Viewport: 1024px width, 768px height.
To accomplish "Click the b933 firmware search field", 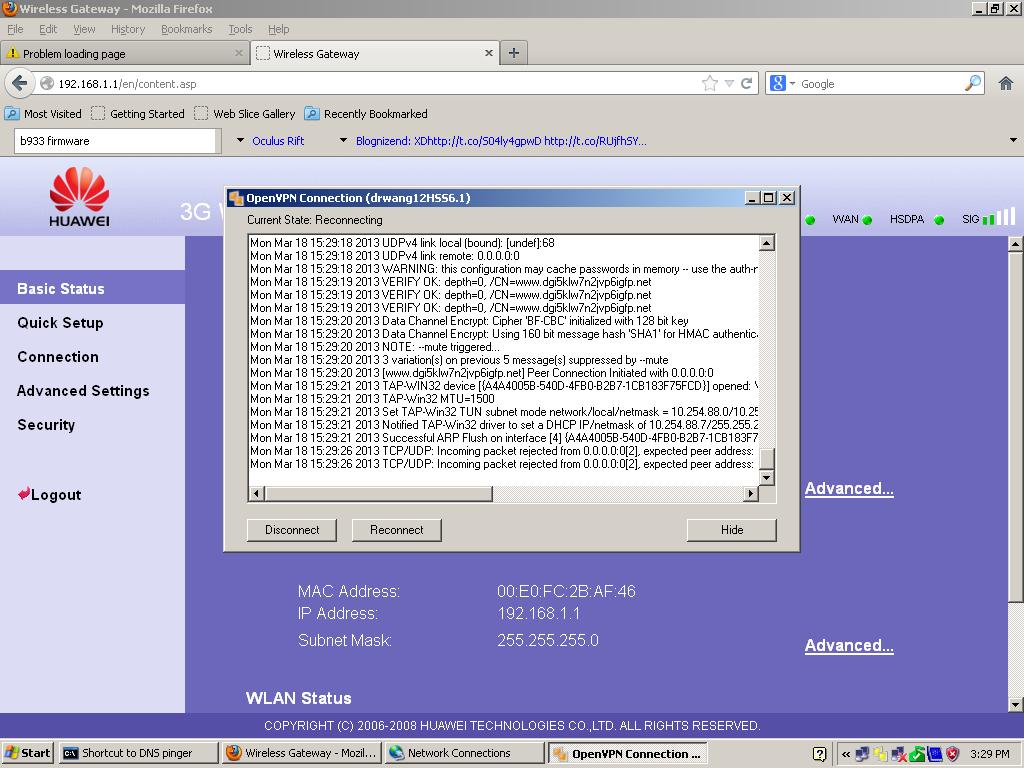I will coord(116,140).
